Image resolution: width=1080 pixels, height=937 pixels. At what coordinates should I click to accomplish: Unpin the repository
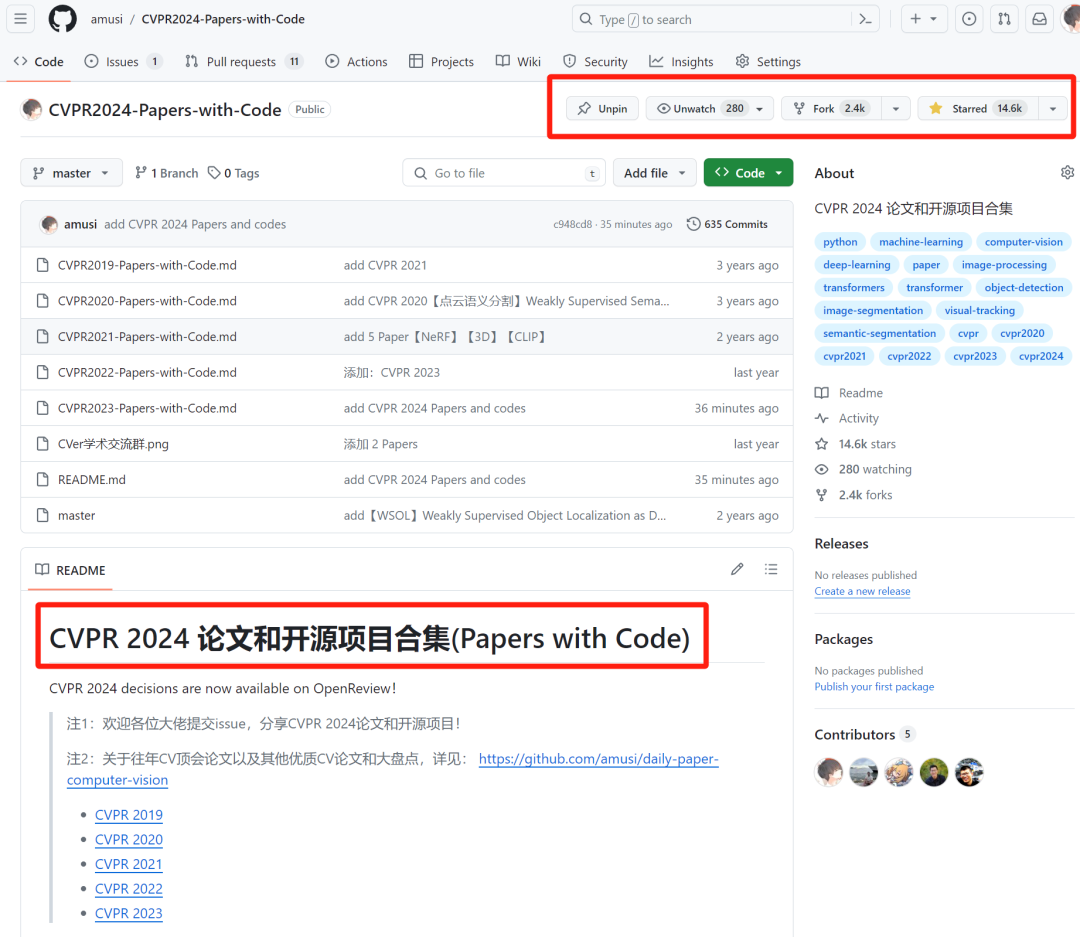[603, 108]
